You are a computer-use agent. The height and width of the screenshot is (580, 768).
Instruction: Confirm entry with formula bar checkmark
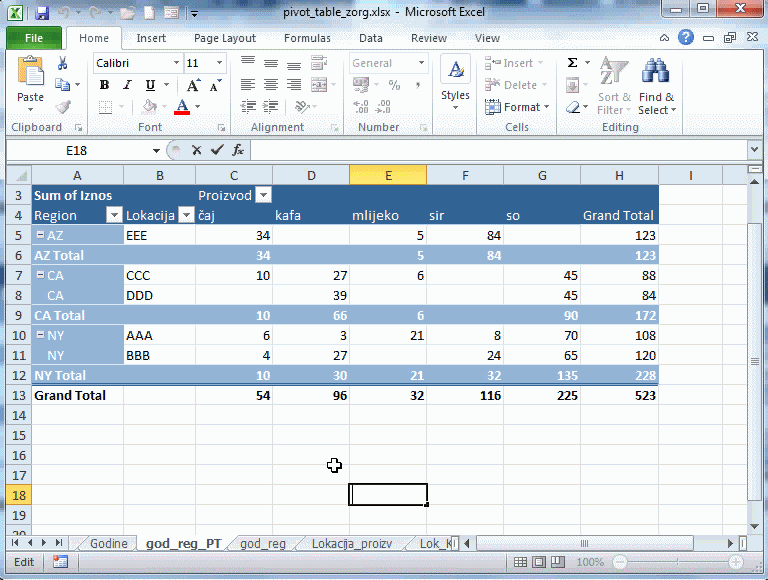pyautogui.click(x=217, y=150)
